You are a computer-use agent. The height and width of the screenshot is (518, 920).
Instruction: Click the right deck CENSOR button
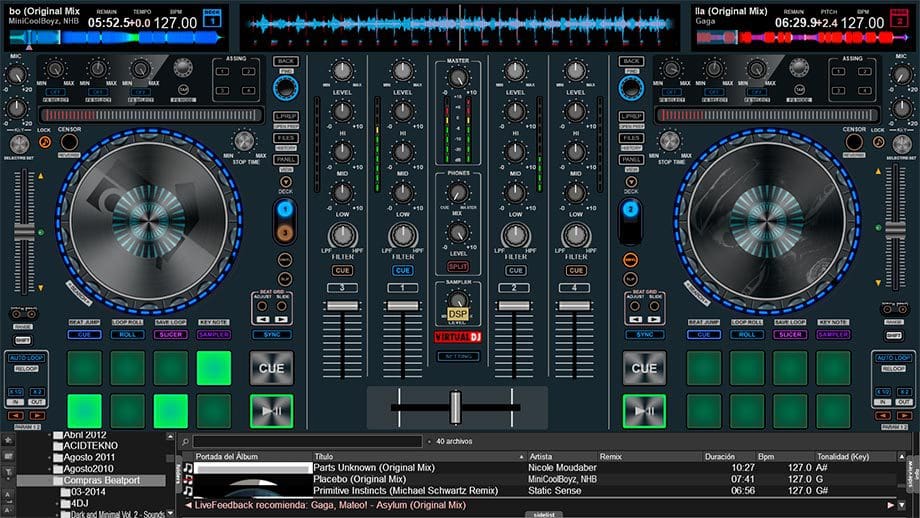tap(854, 141)
